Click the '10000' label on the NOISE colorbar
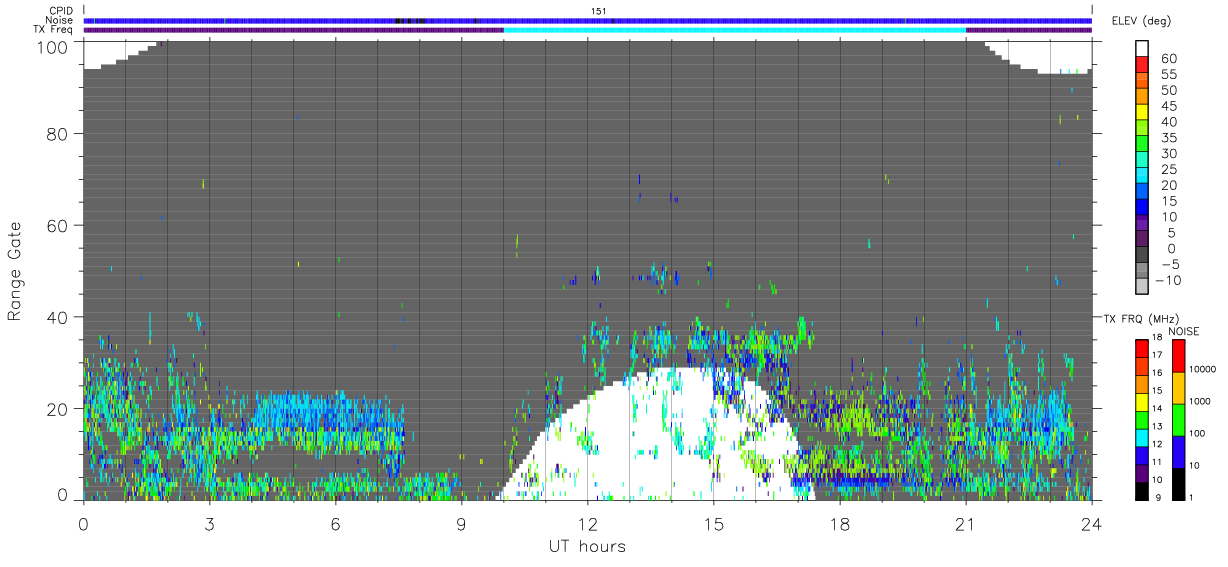This screenshot has height=567, width=1228. (1203, 369)
